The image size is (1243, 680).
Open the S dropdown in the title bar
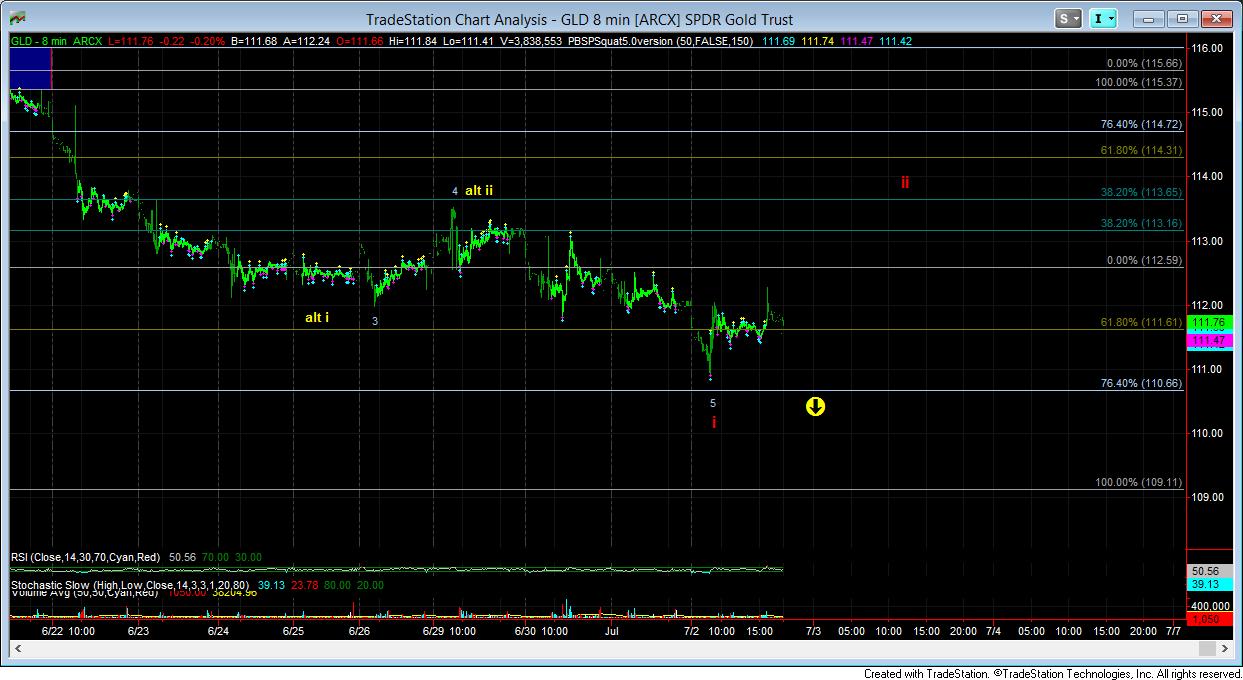pyautogui.click(x=1069, y=18)
